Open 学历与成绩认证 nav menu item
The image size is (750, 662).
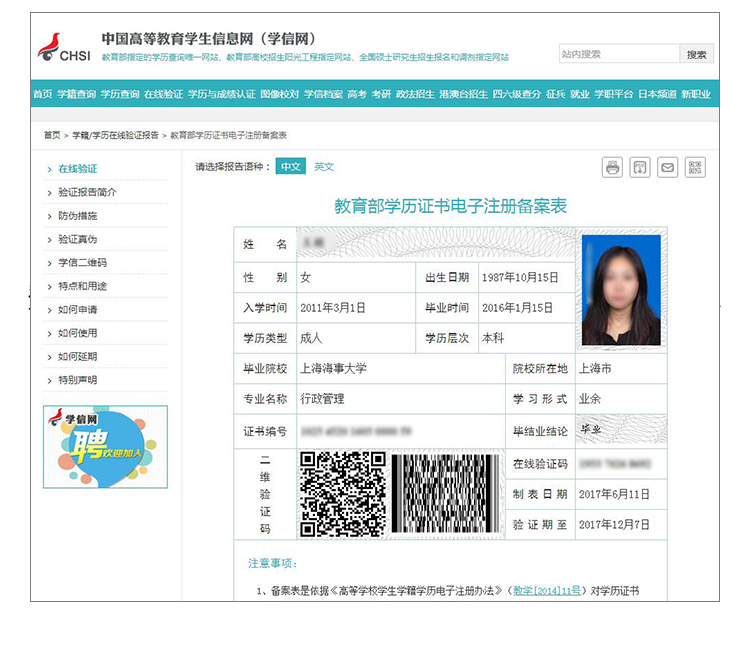coord(221,94)
